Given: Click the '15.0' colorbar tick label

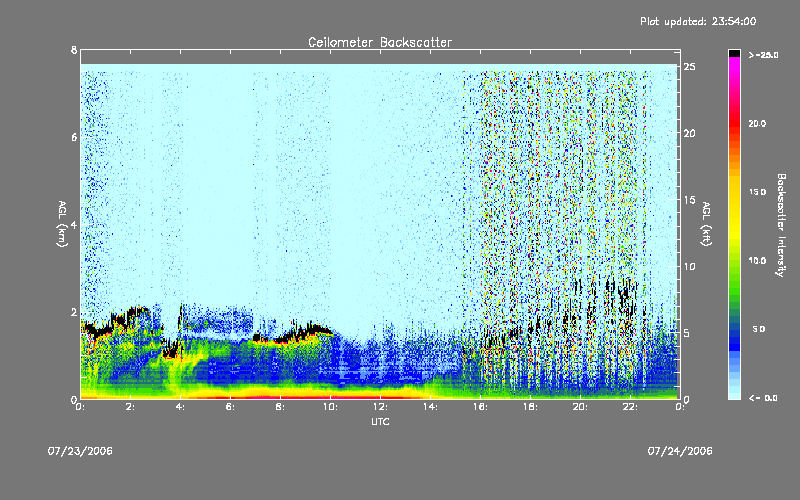Looking at the screenshot, I should pos(757,192).
